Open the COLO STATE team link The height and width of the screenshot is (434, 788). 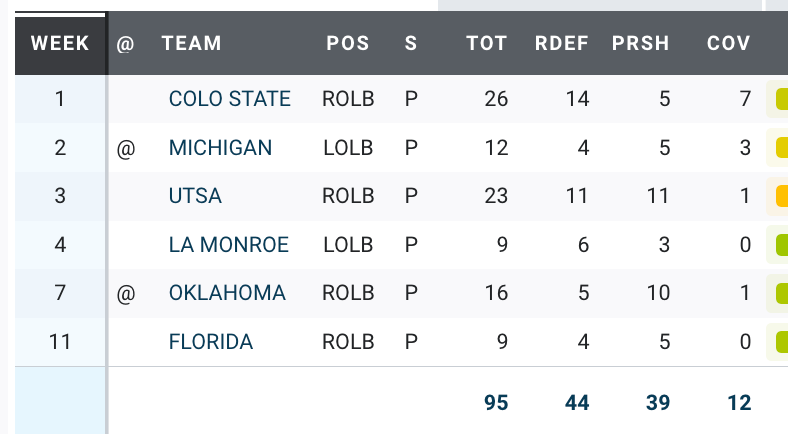click(230, 99)
